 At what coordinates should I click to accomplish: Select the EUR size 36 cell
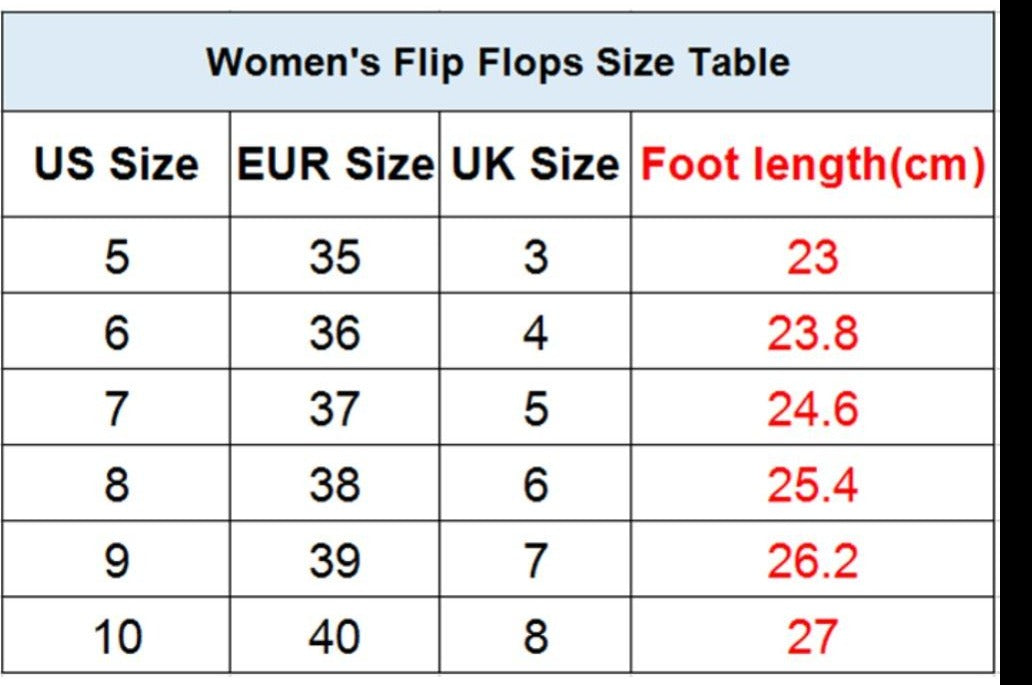tap(335, 333)
